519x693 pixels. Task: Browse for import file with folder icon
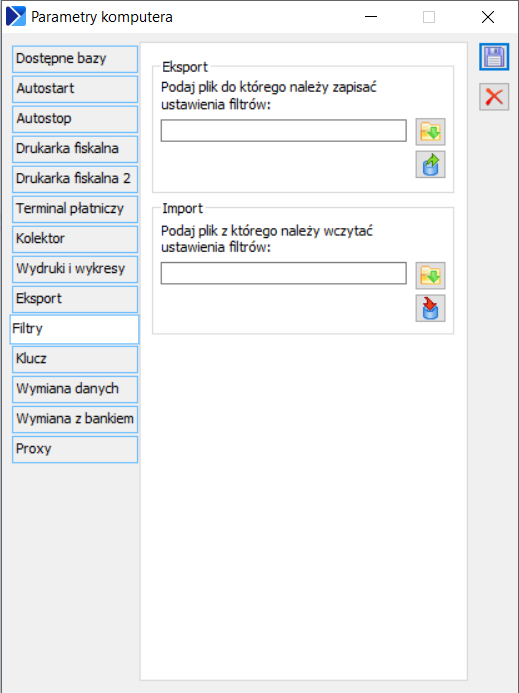[430, 275]
